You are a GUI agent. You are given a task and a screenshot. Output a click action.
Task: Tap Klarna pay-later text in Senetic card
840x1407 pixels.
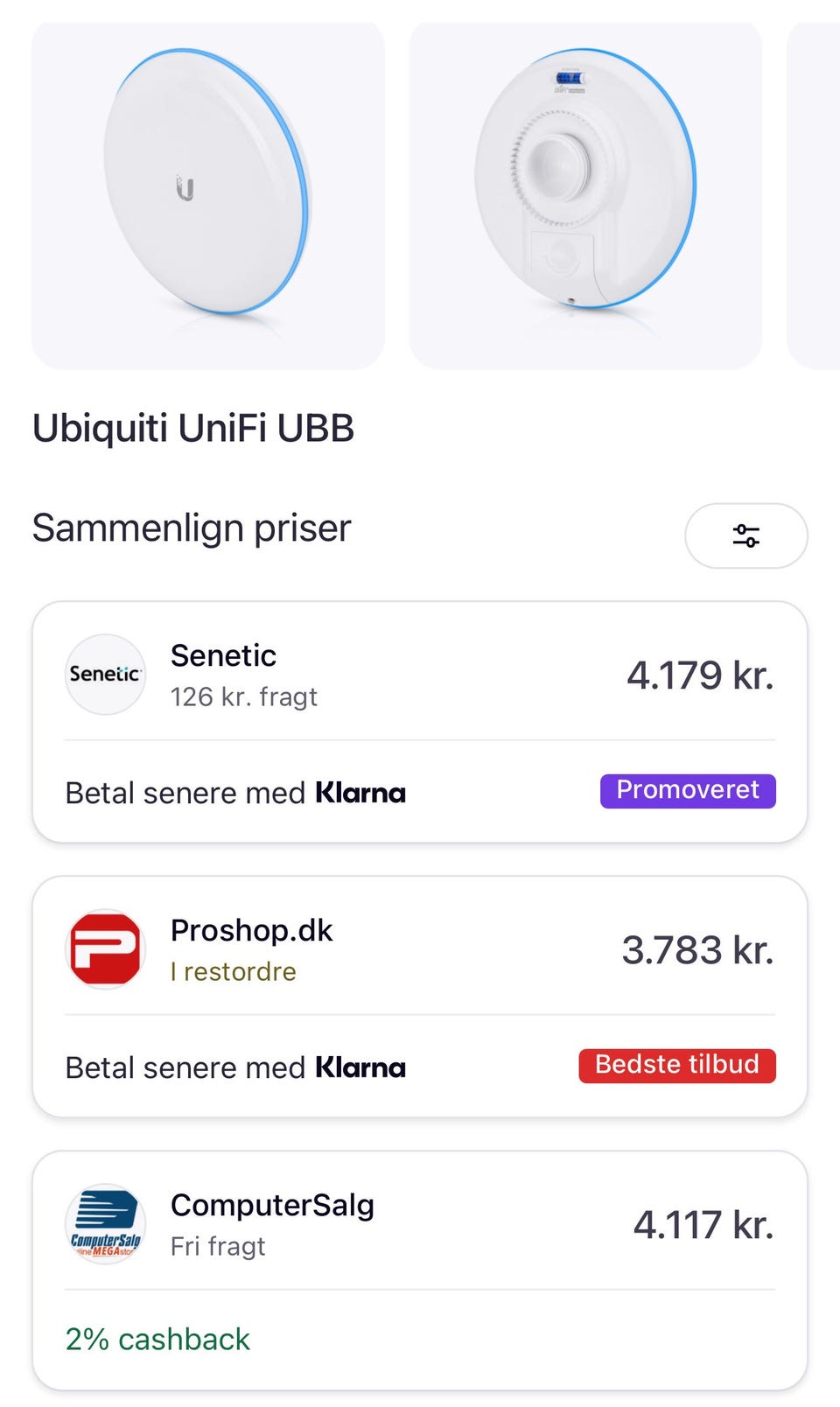tap(235, 793)
